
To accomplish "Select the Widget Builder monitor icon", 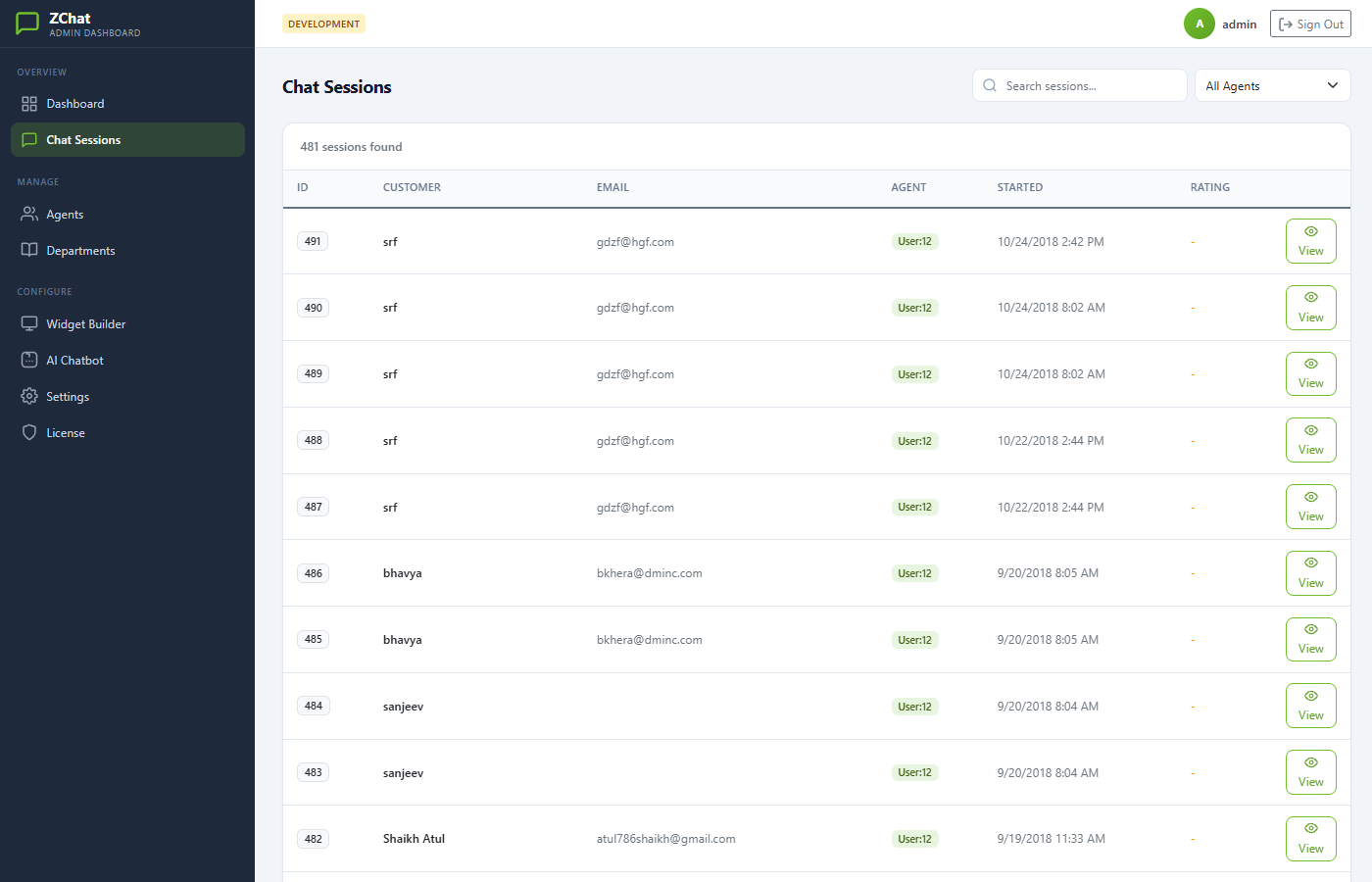I will (28, 323).
